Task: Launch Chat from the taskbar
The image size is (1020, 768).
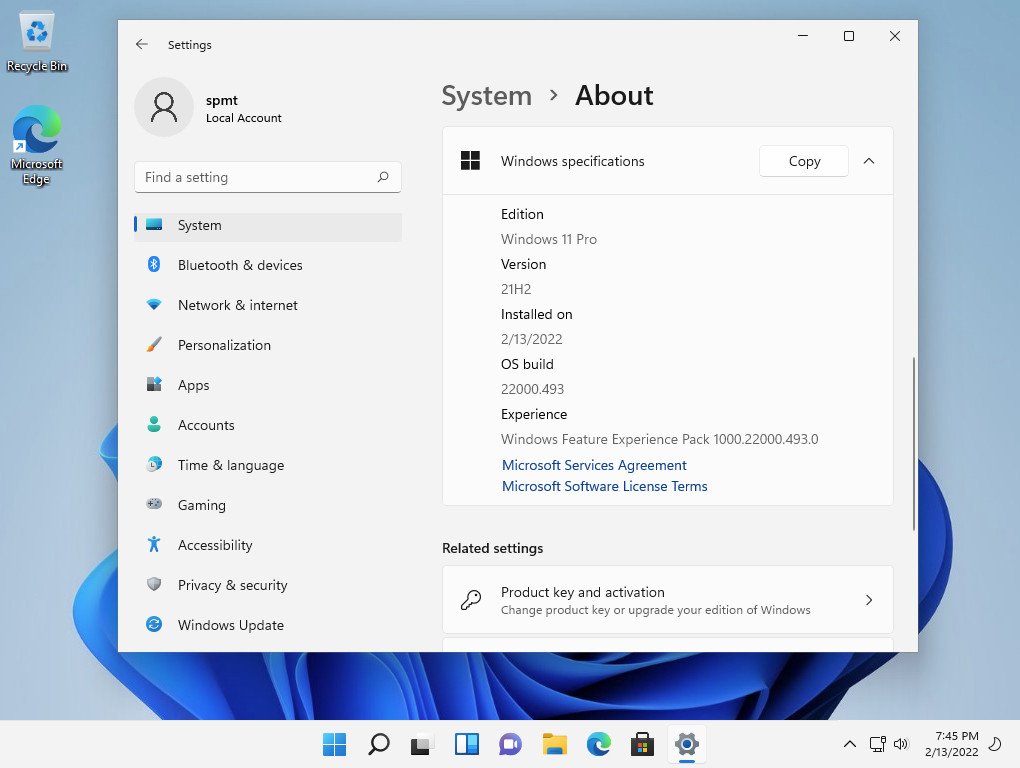Action: pyautogui.click(x=511, y=744)
